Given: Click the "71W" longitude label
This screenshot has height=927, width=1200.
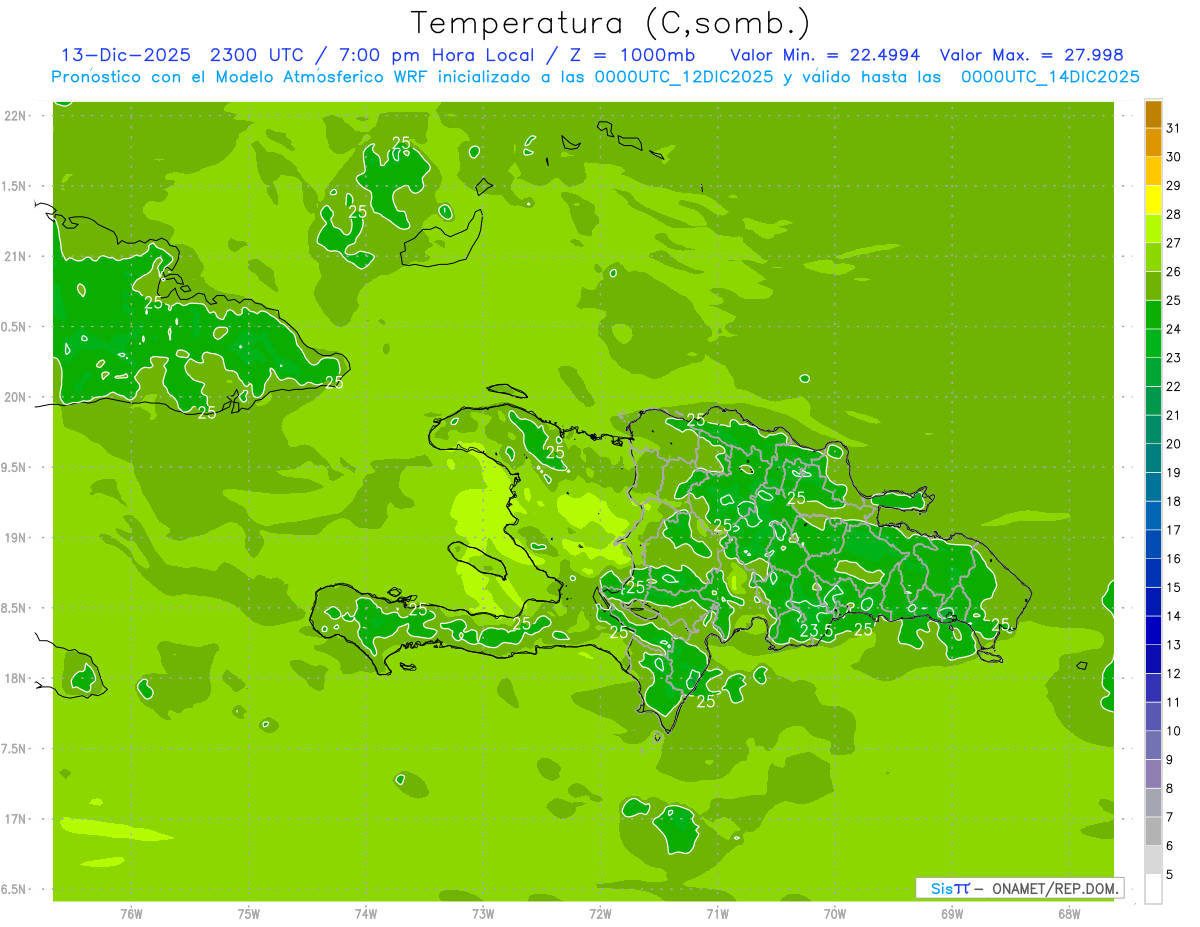Looking at the screenshot, I should pyautogui.click(x=717, y=914).
